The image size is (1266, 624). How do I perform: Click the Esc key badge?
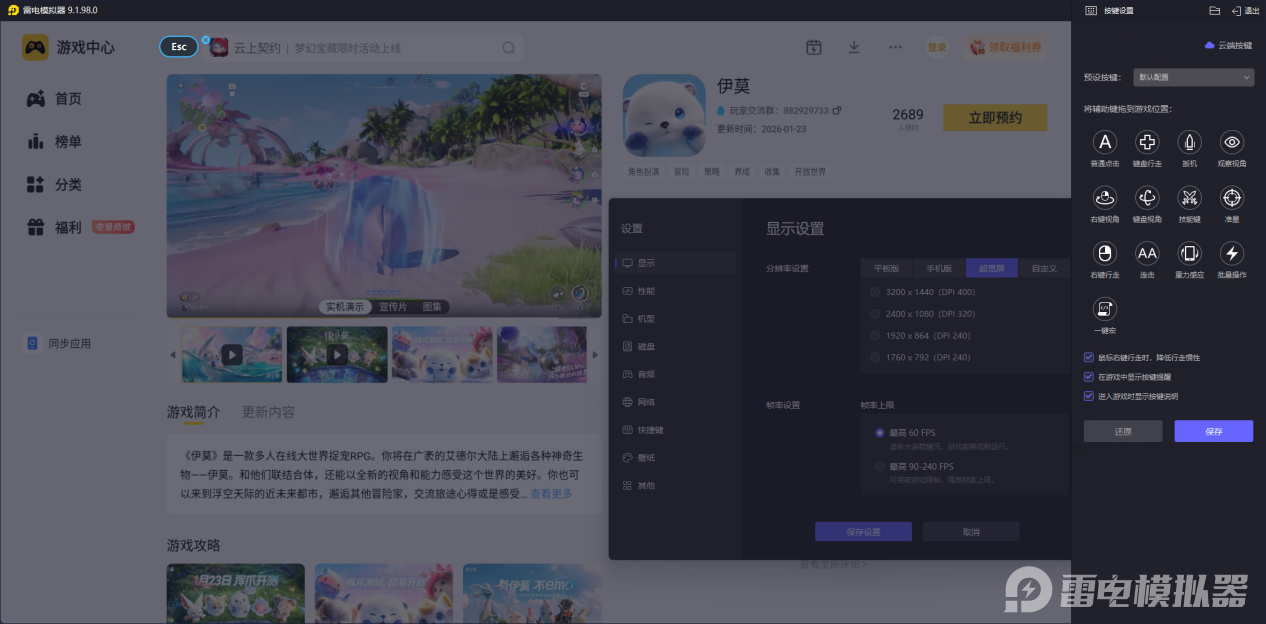(x=179, y=47)
